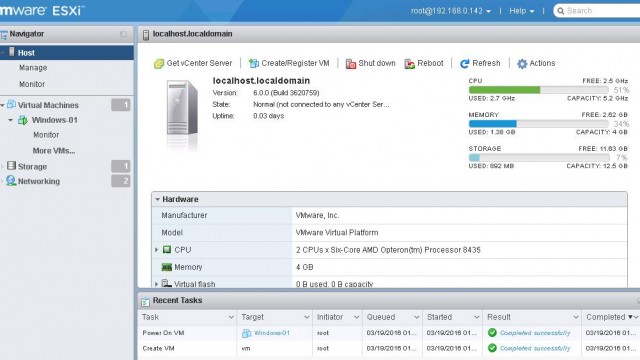This screenshot has width=640, height=360.
Task: Click the Windows-01 target VM icon in tasks
Action: point(246,333)
